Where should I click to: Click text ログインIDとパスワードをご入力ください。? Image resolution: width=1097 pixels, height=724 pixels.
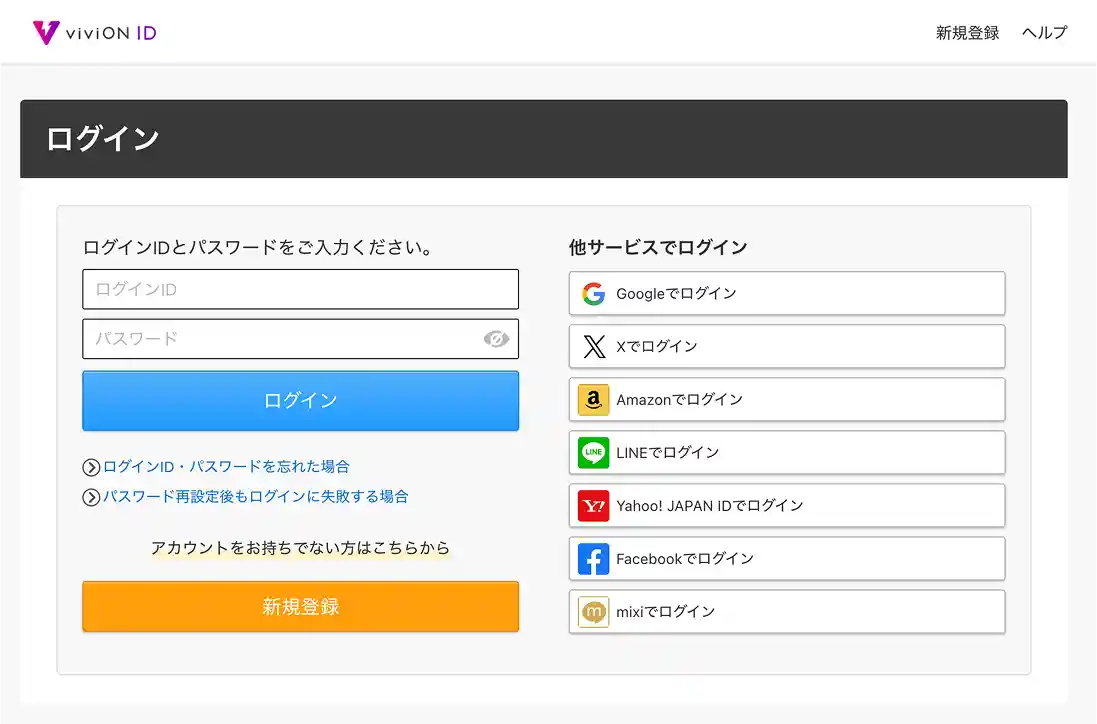click(x=260, y=247)
